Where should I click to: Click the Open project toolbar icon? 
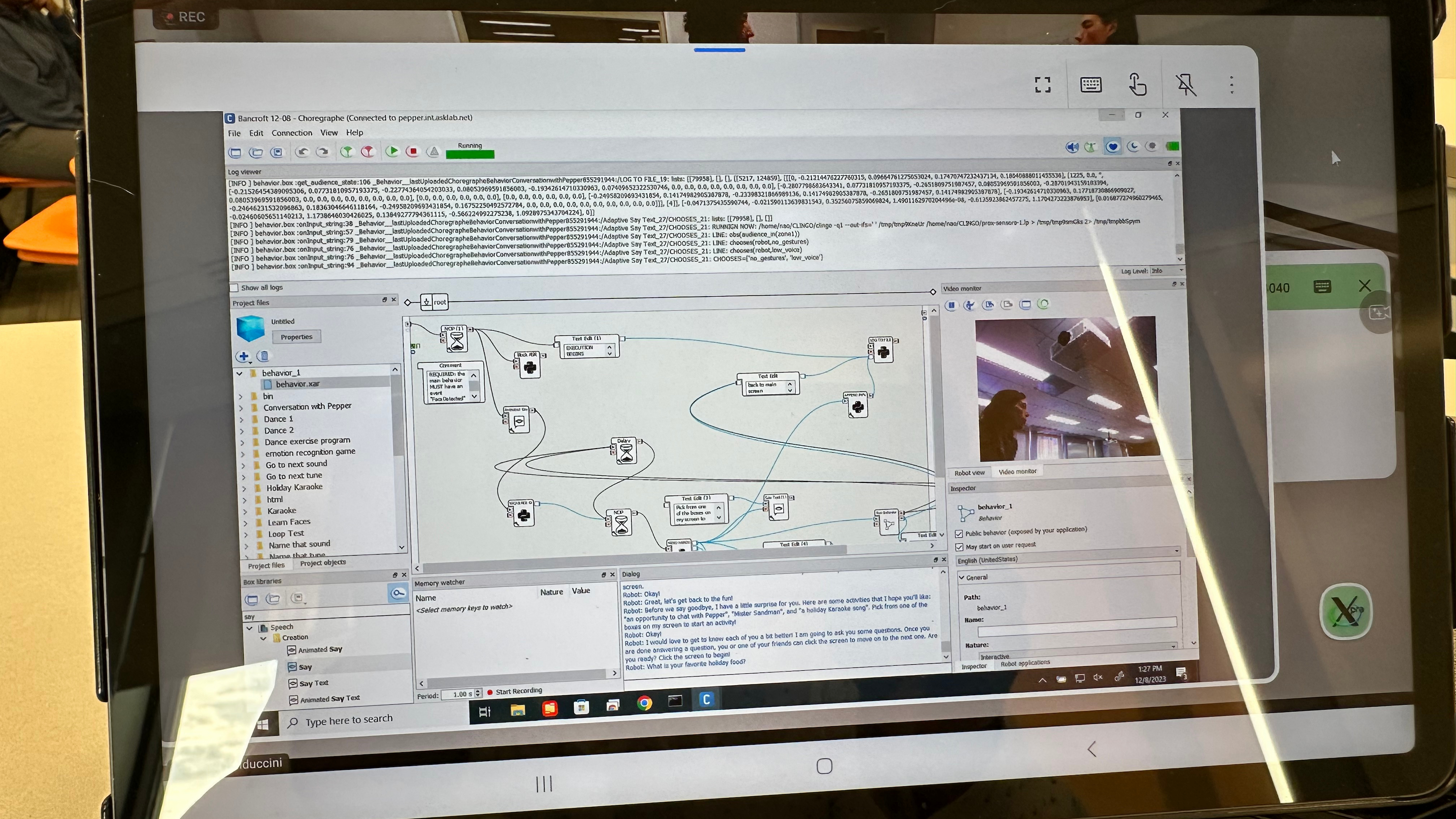pyautogui.click(x=256, y=152)
